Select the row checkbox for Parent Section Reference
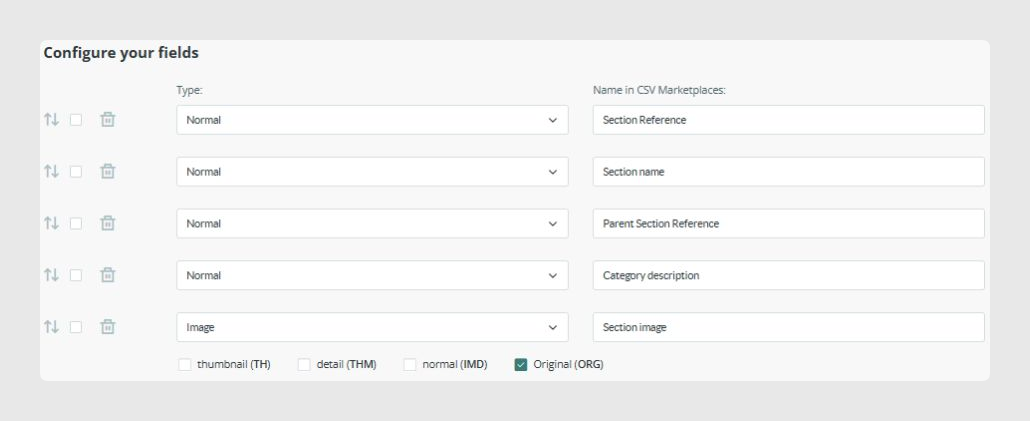 pyautogui.click(x=76, y=223)
